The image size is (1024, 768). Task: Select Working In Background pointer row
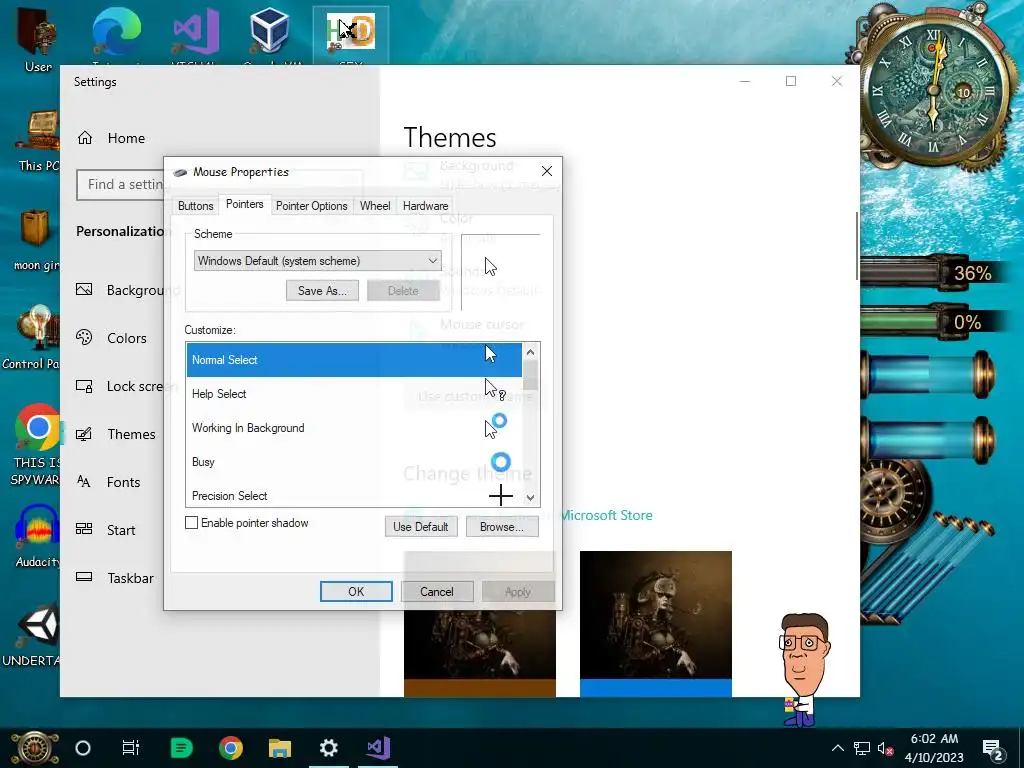point(354,428)
